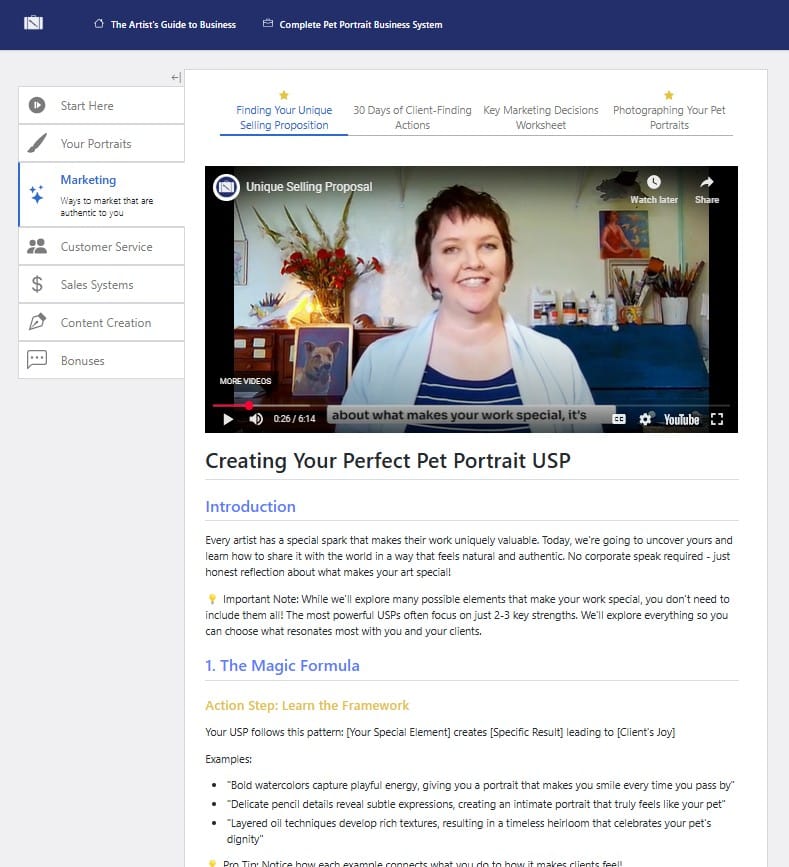Open the Sales Systems section
Image resolution: width=789 pixels, height=867 pixels.
pyautogui.click(x=101, y=284)
